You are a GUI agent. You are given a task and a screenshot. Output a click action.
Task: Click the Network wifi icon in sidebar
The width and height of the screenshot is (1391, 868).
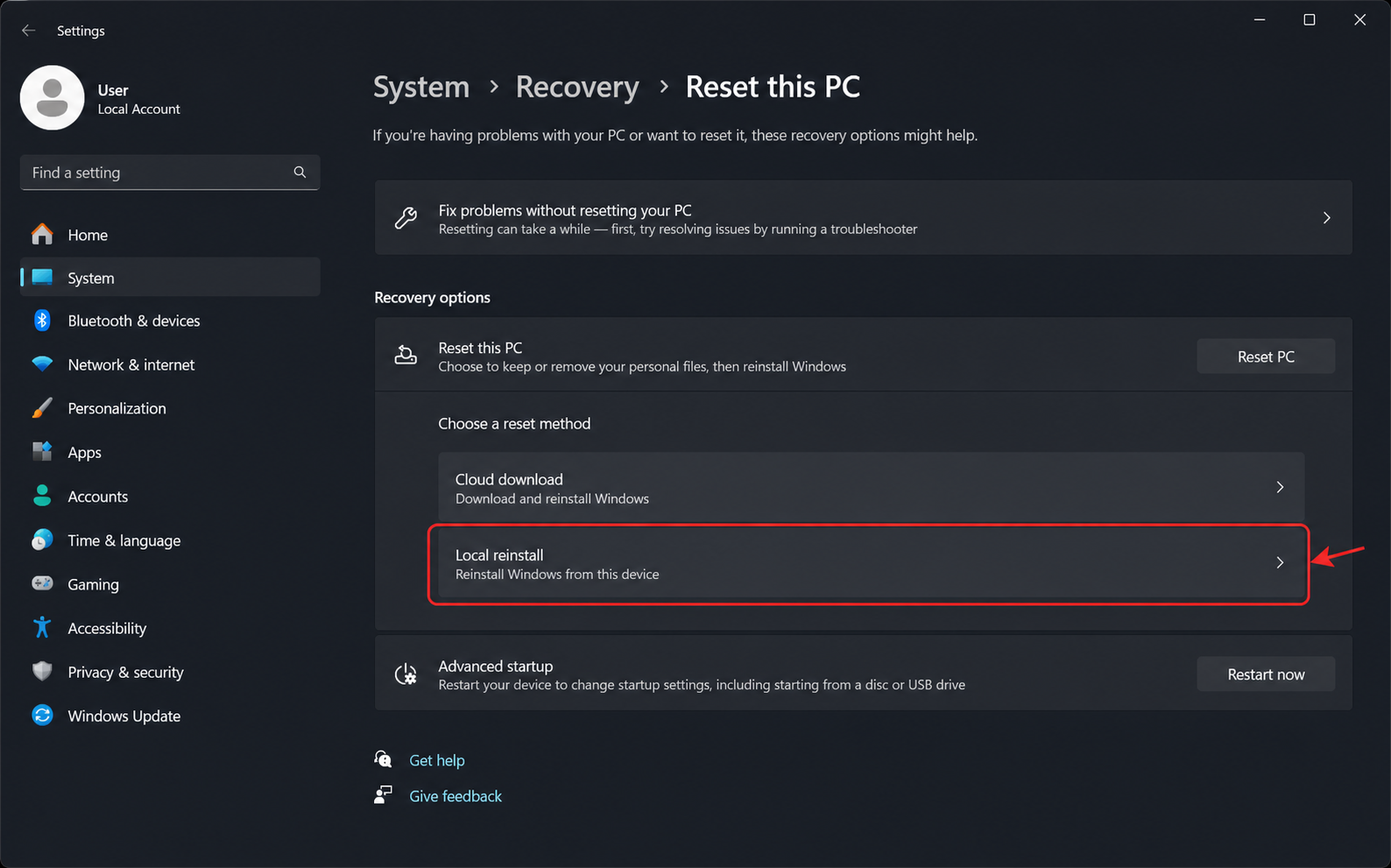coord(42,363)
